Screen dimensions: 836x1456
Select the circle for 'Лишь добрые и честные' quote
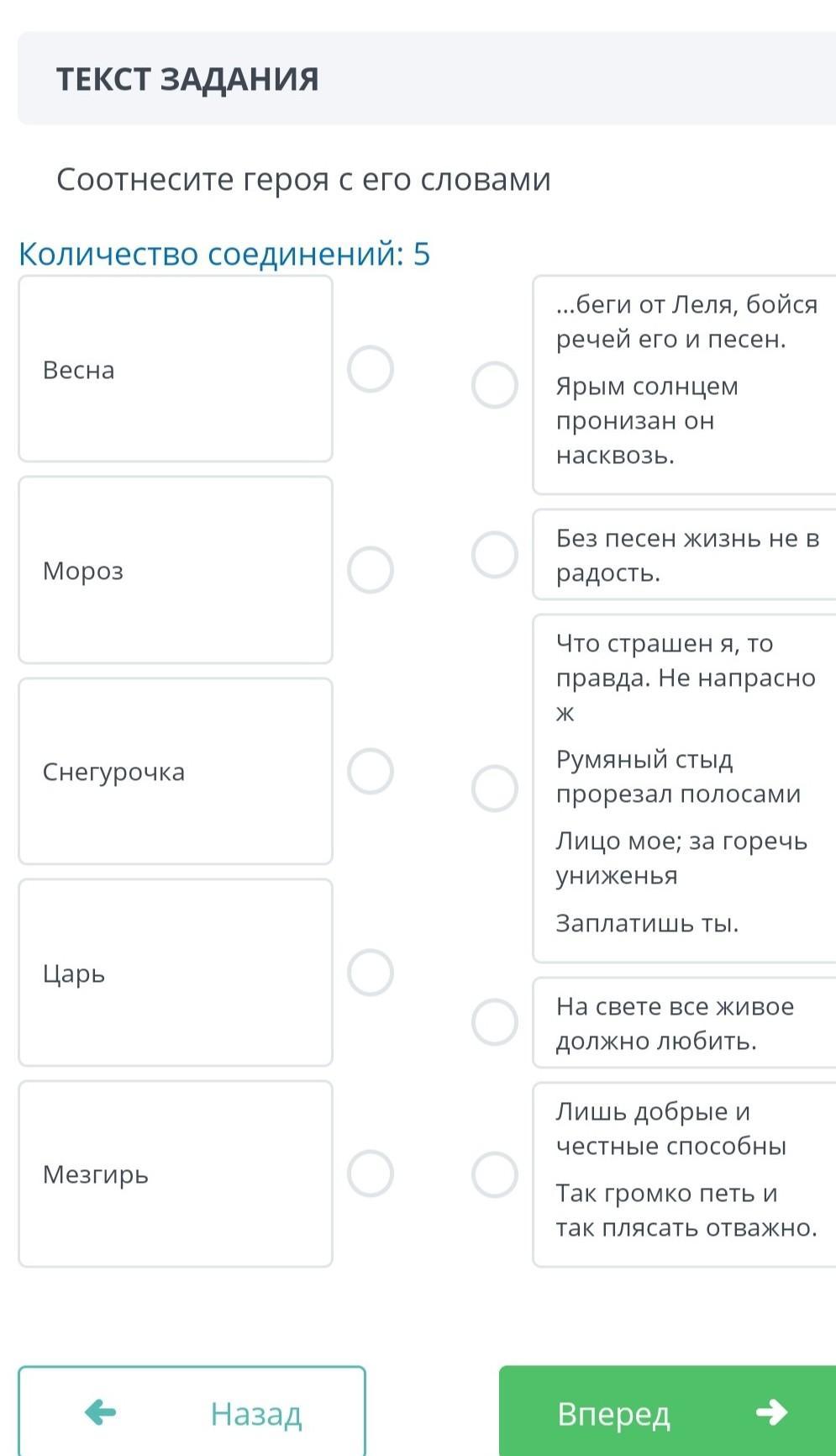pyautogui.click(x=494, y=1174)
